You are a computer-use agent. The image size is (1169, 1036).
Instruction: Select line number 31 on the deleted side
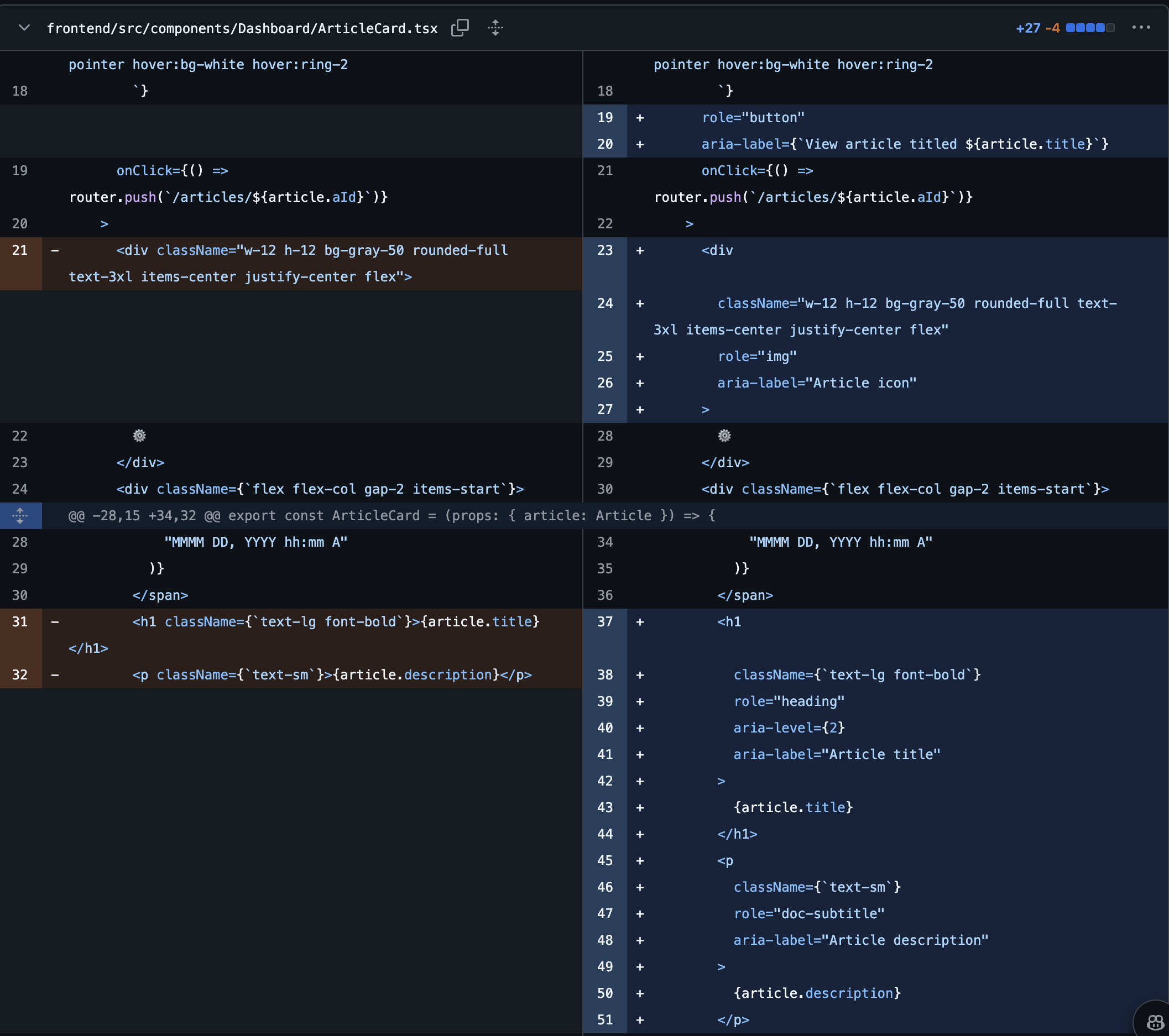click(x=19, y=621)
